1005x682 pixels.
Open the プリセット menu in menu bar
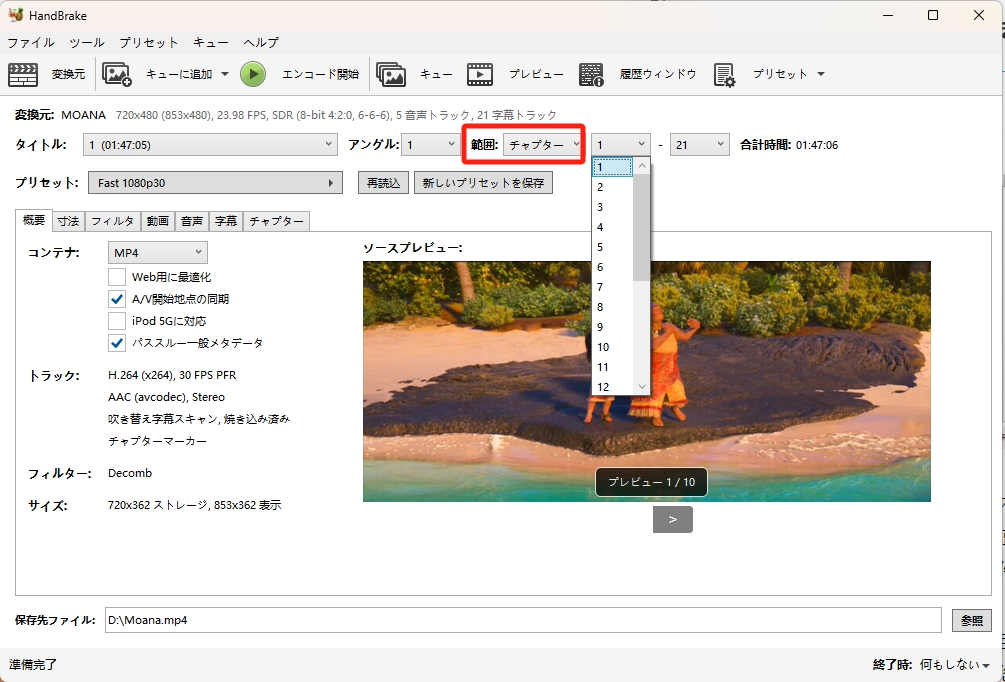(149, 42)
